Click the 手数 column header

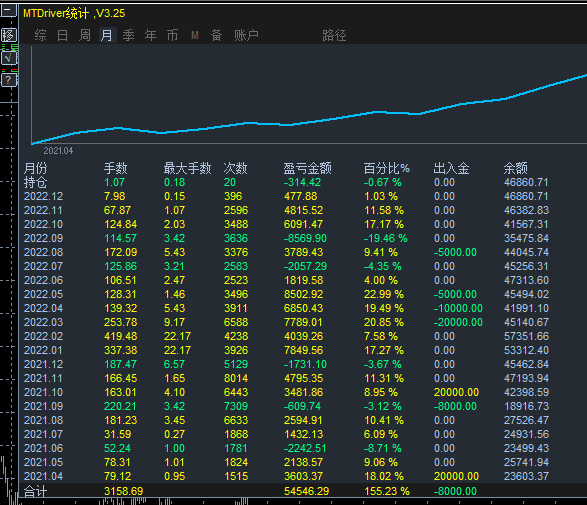pyautogui.click(x=116, y=168)
